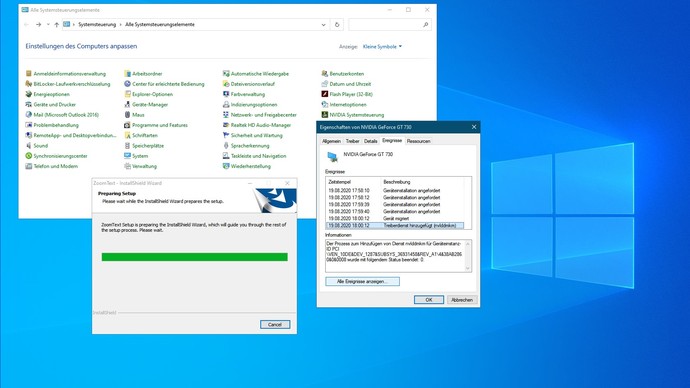Open the Farbverwaltung icon
This screenshot has width=690, height=388.
pyautogui.click(x=226, y=94)
